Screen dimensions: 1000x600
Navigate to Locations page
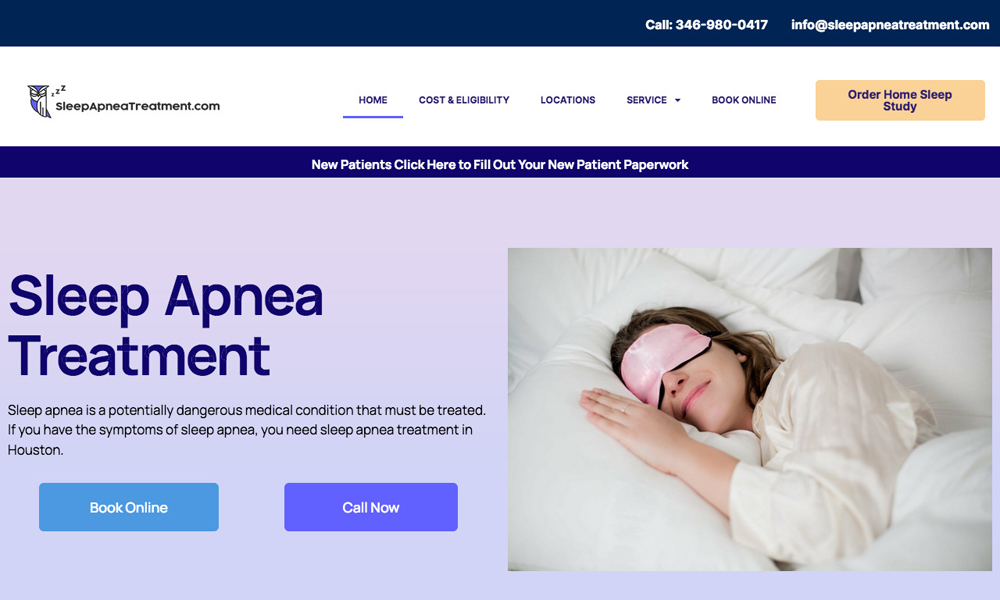tap(568, 100)
